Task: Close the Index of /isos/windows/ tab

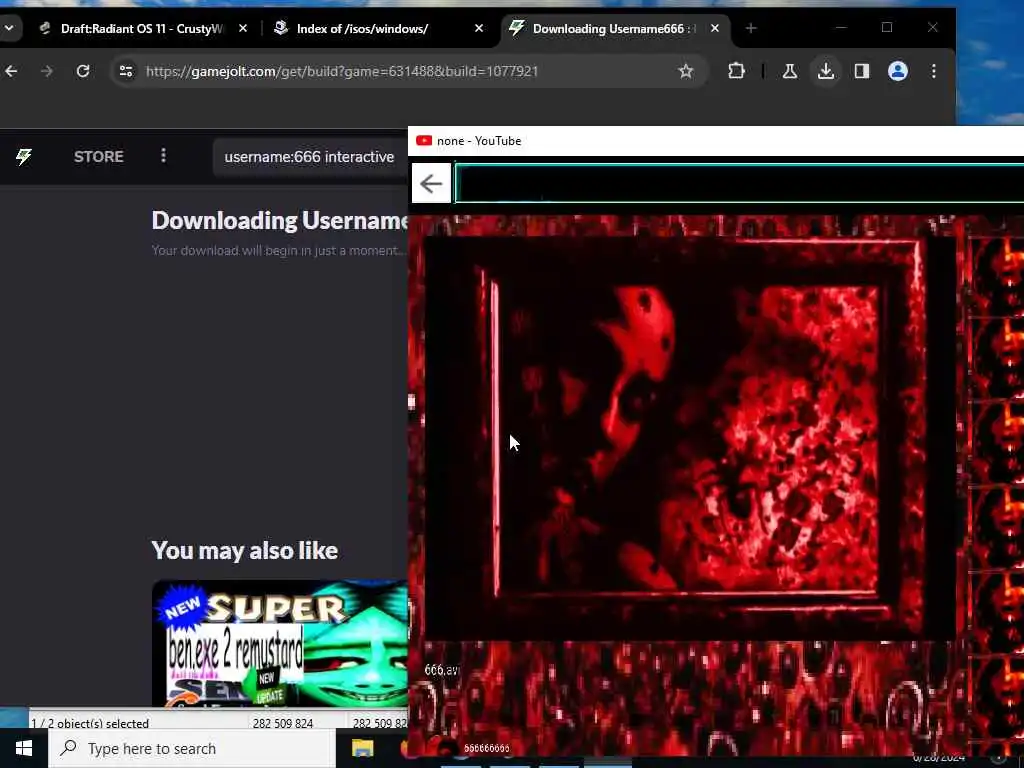Action: click(479, 29)
